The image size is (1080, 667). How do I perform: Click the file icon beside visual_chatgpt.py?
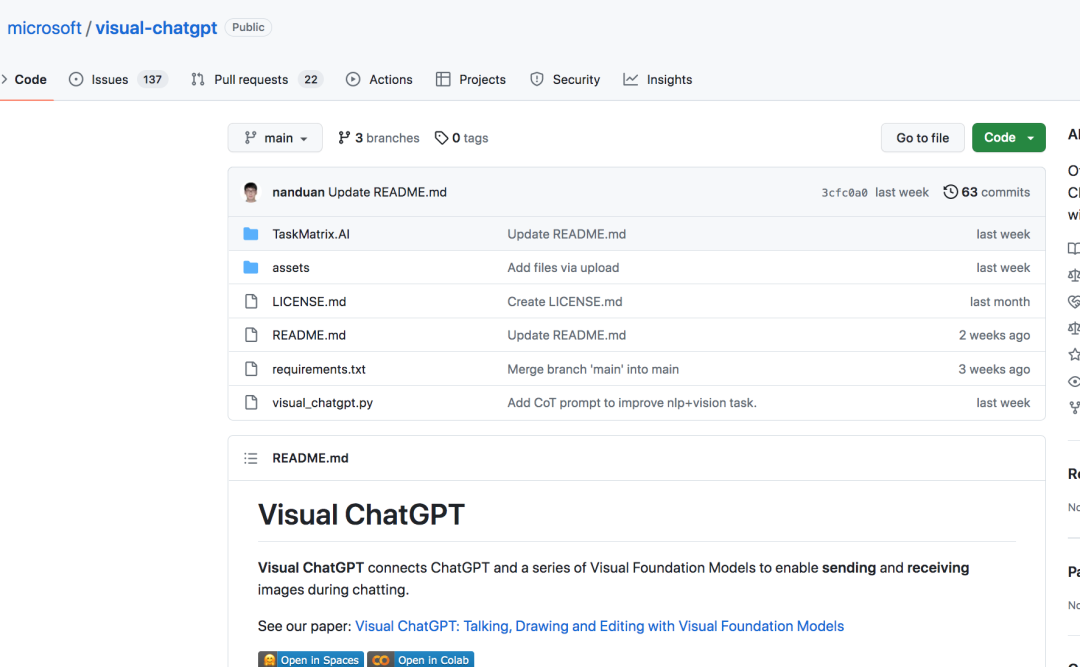pyautogui.click(x=251, y=402)
